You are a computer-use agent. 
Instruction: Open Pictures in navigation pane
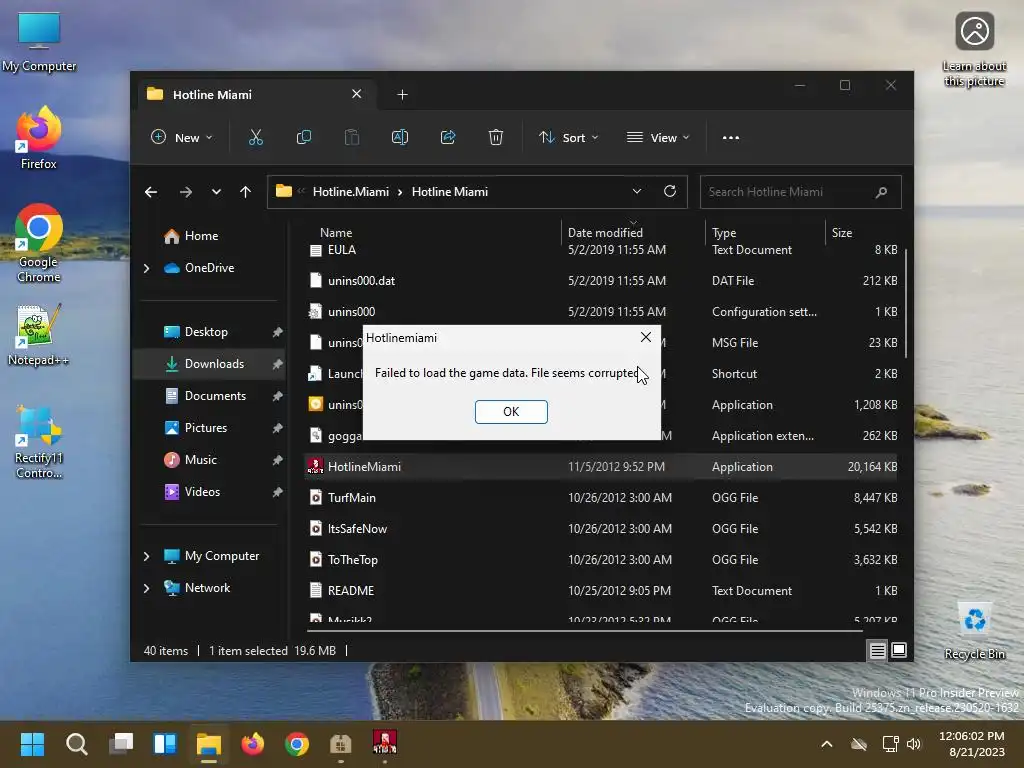206,428
